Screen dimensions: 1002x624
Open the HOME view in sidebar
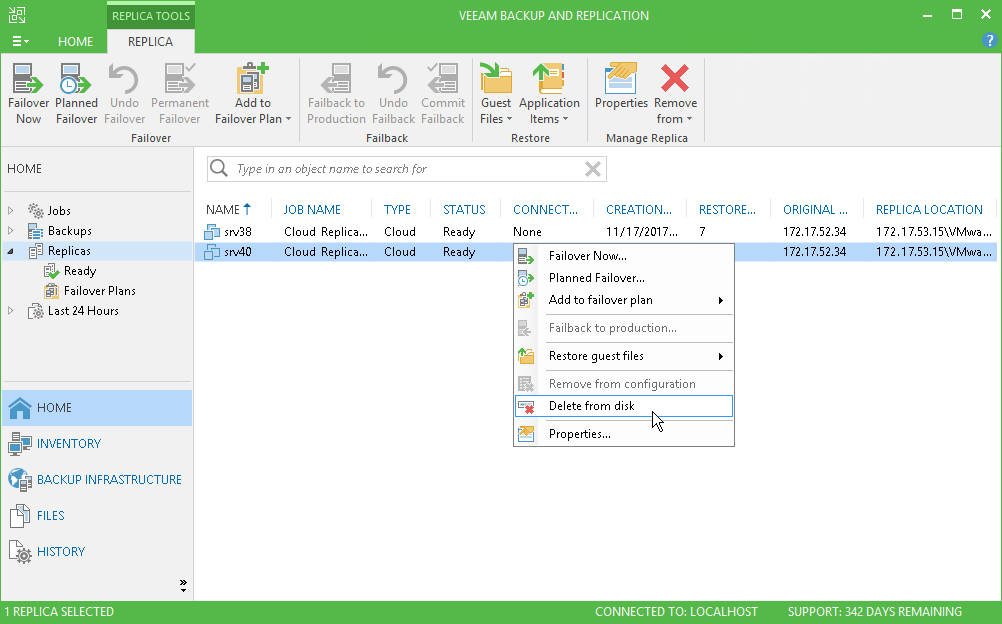click(97, 408)
